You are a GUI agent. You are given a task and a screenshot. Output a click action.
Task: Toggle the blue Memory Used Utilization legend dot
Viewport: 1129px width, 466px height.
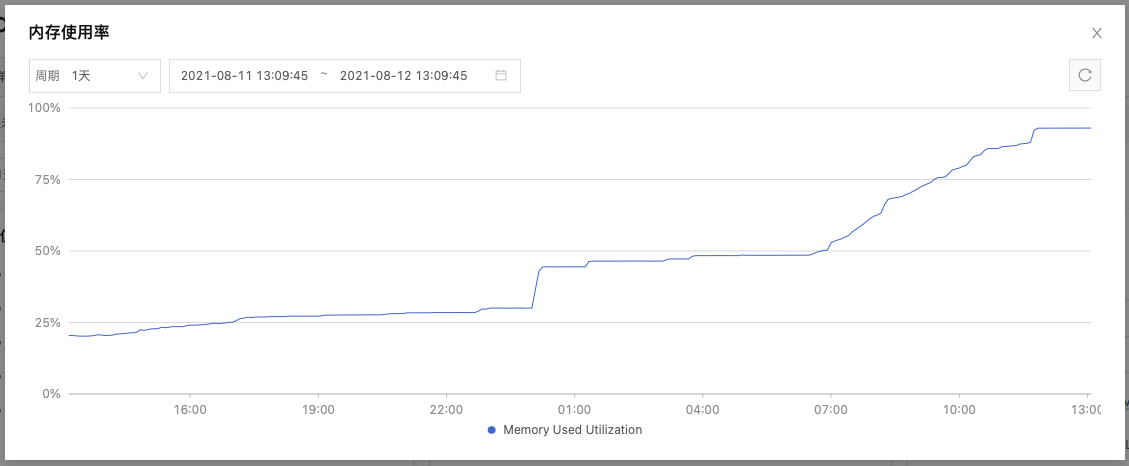[x=491, y=430]
